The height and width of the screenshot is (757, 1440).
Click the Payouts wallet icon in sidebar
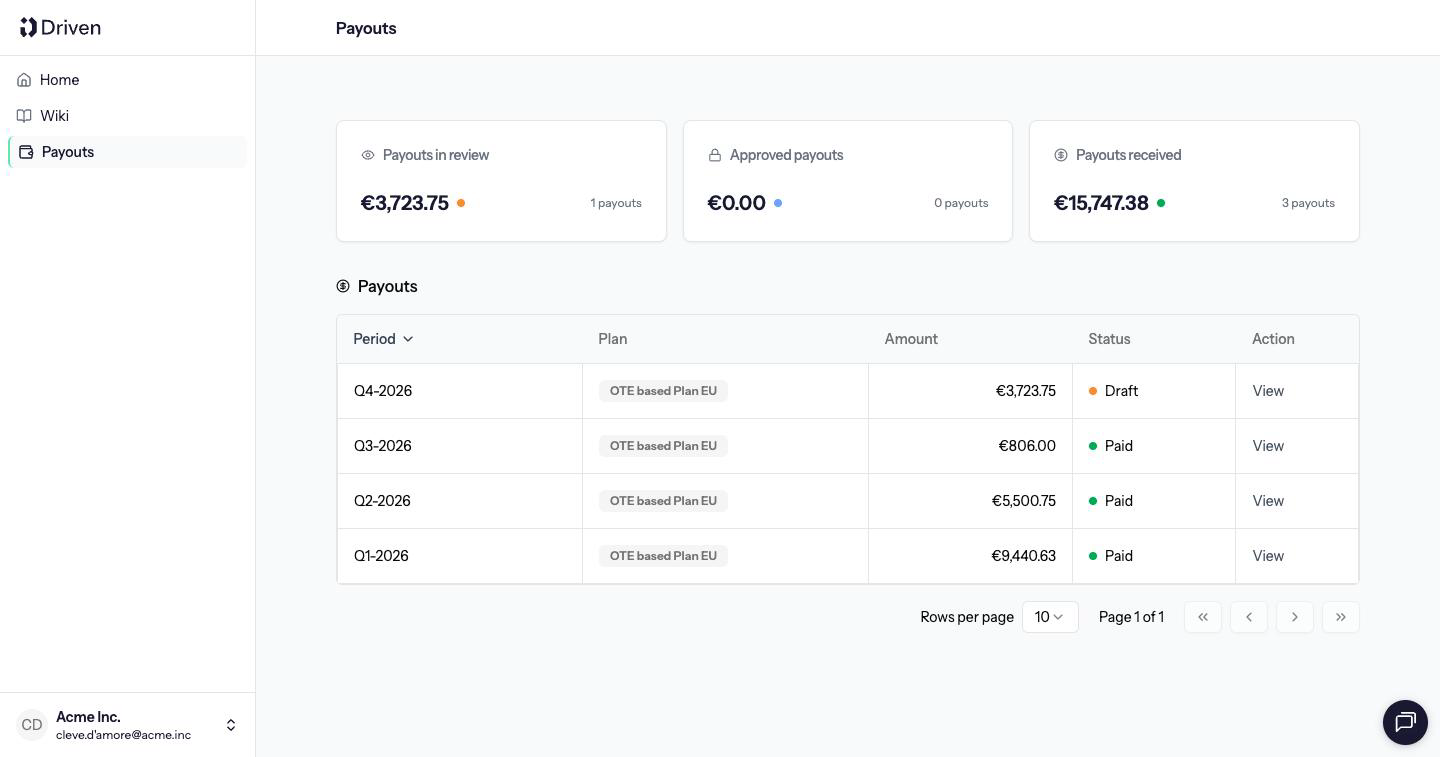[x=26, y=152]
